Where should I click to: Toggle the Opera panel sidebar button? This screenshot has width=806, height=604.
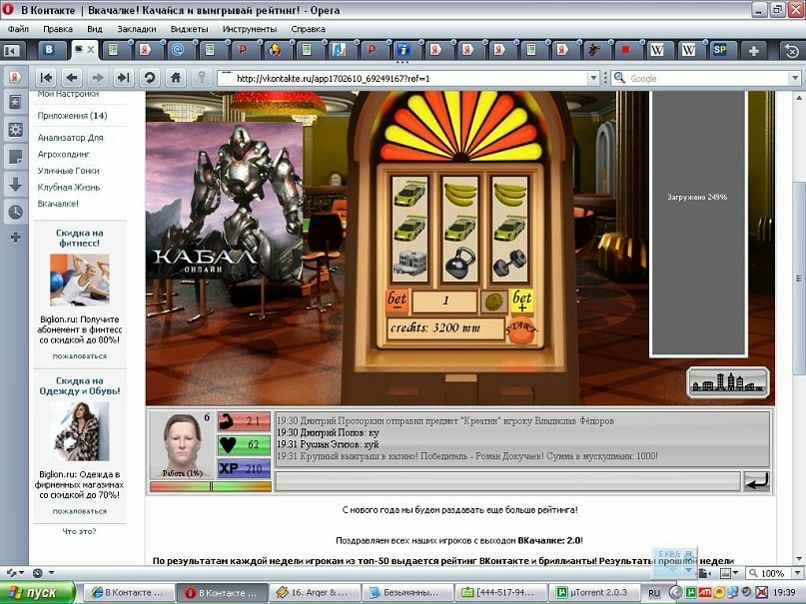pyautogui.click(x=11, y=50)
